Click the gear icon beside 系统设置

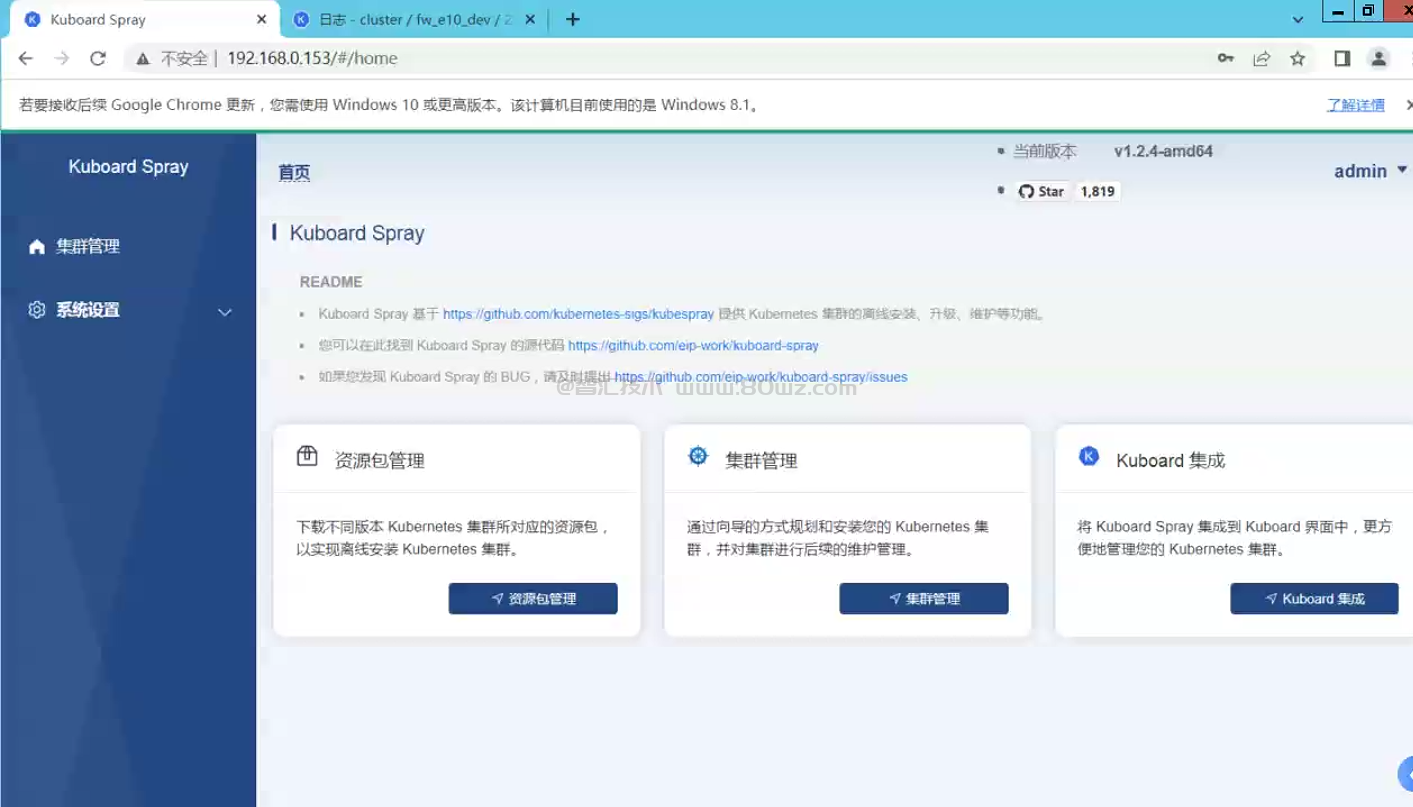click(37, 310)
